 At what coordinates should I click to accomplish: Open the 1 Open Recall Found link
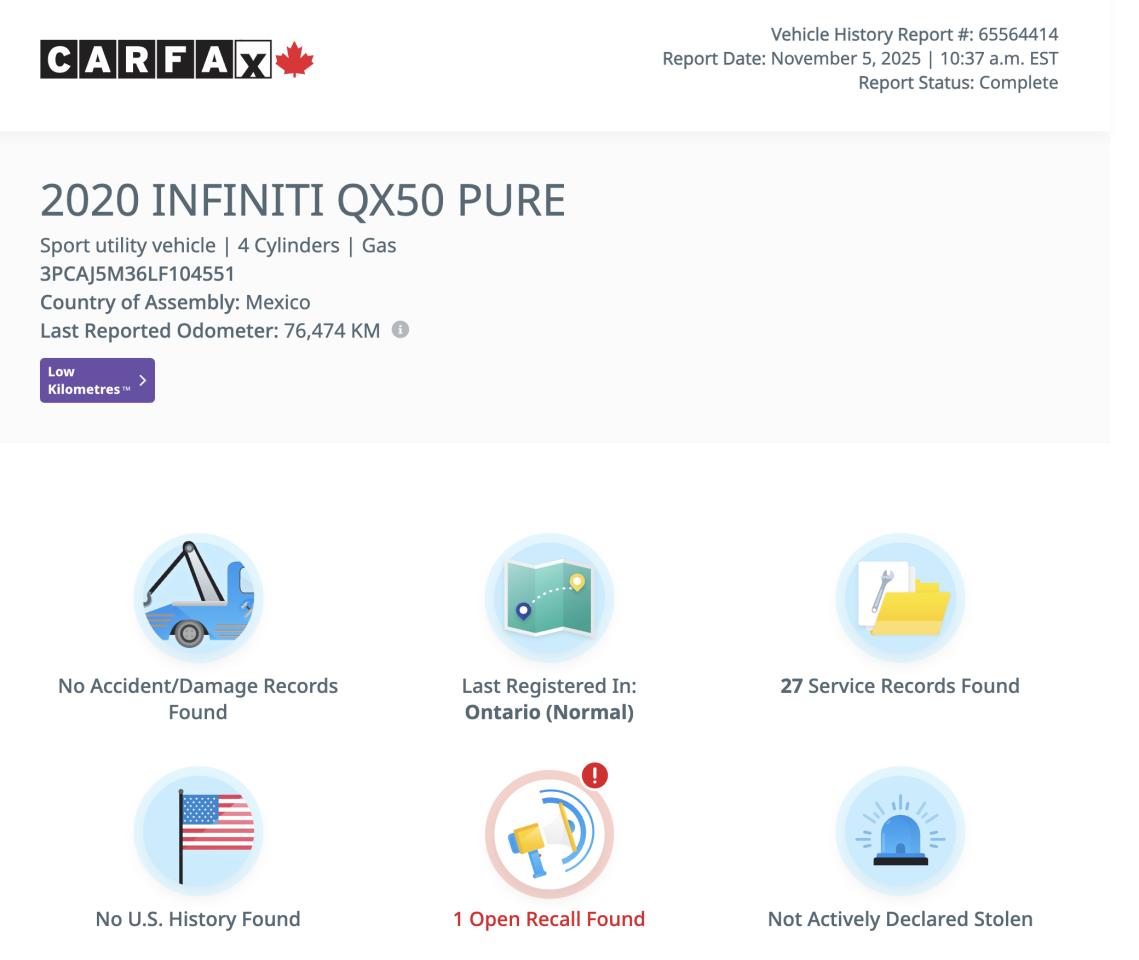[549, 919]
